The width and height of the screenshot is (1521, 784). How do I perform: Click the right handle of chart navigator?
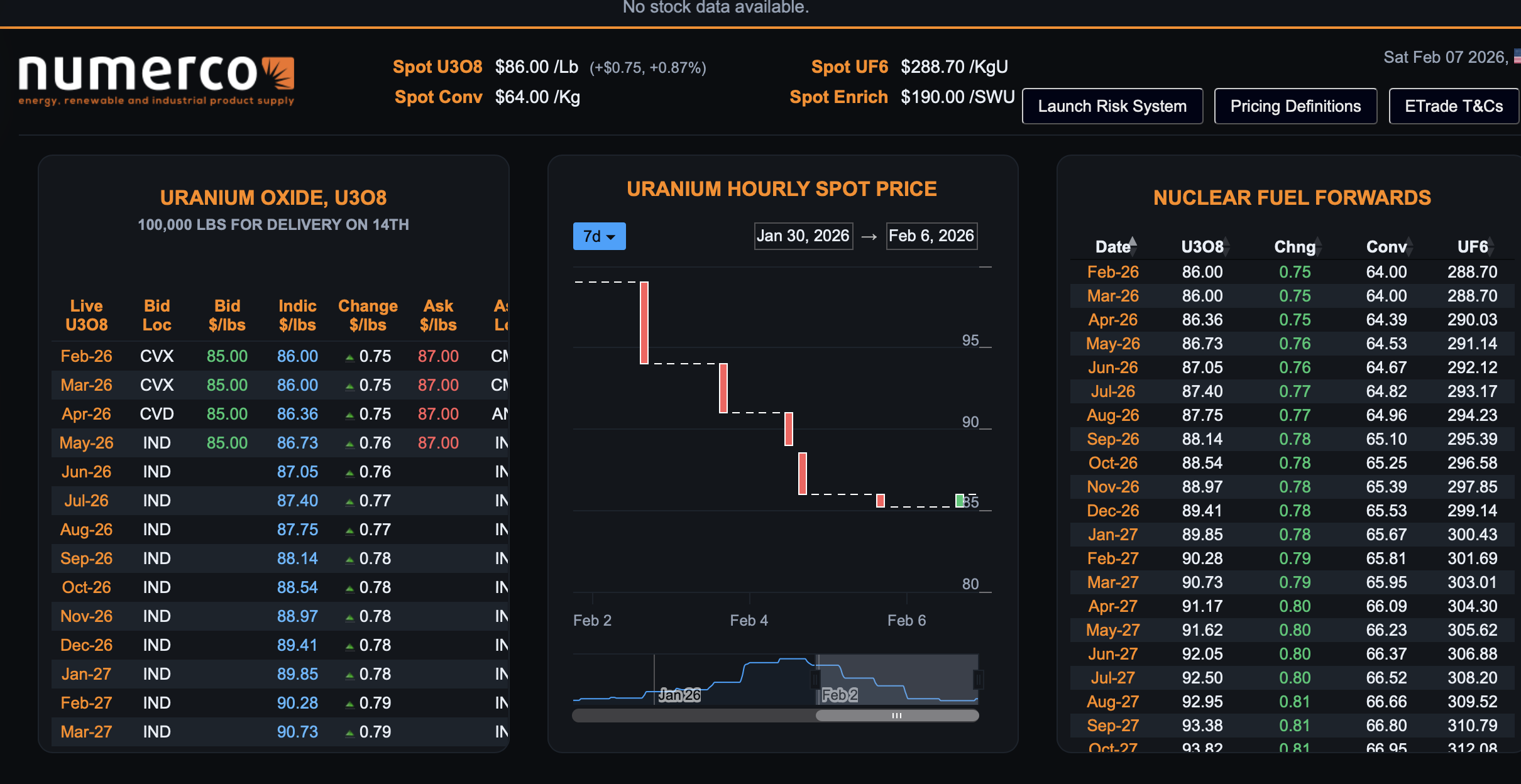coord(978,679)
